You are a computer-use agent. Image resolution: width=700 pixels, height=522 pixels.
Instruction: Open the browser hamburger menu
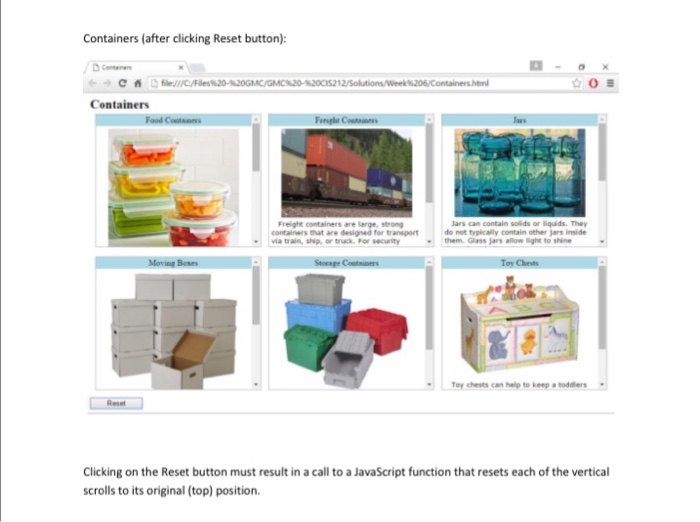tap(610, 83)
